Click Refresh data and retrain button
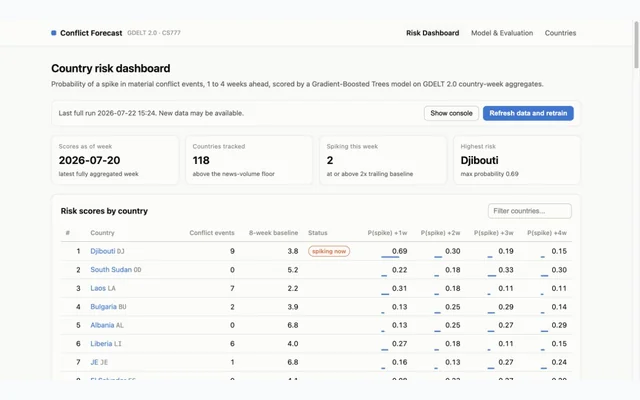 [528, 113]
